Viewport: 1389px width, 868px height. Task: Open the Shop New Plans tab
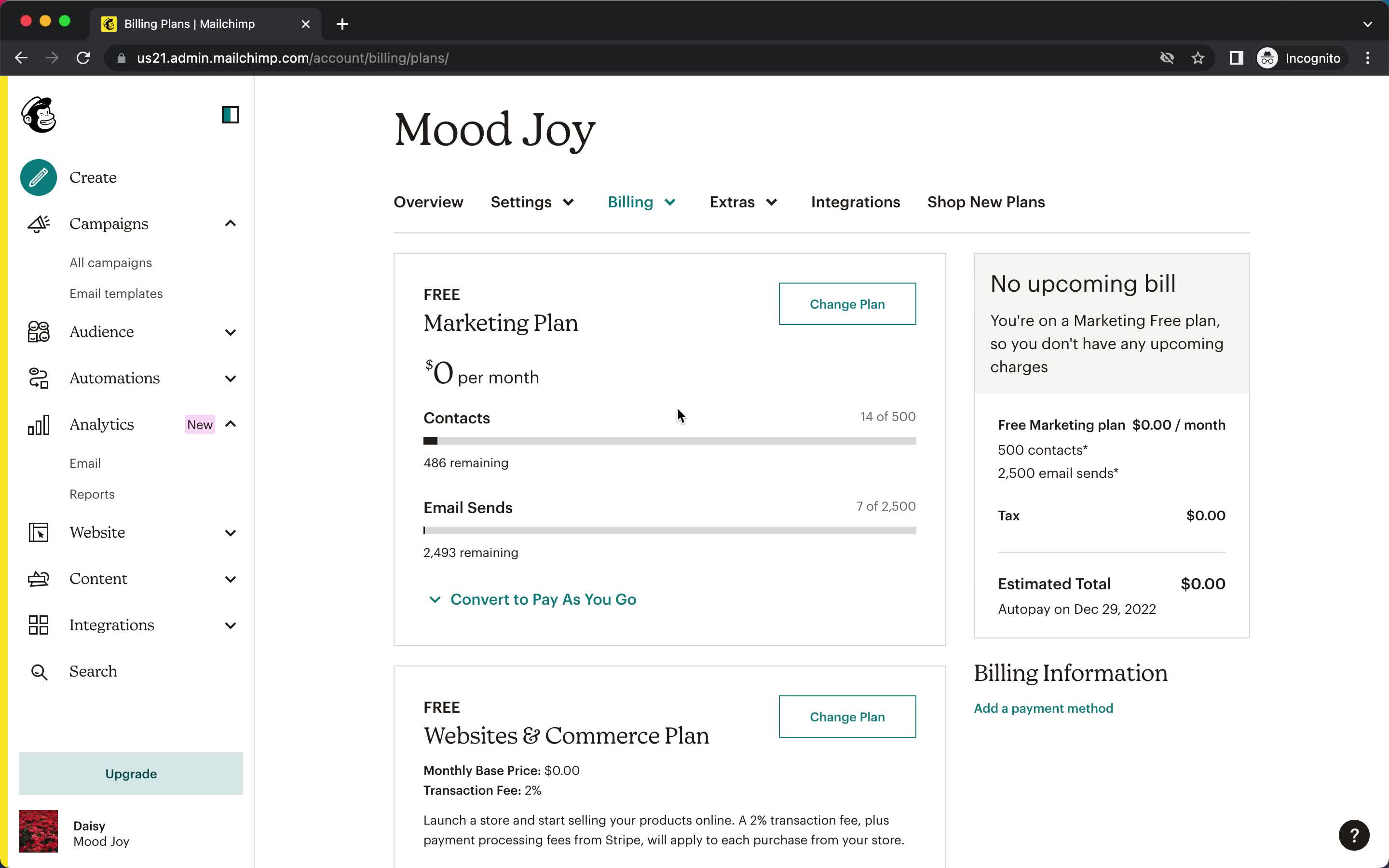pos(986,201)
